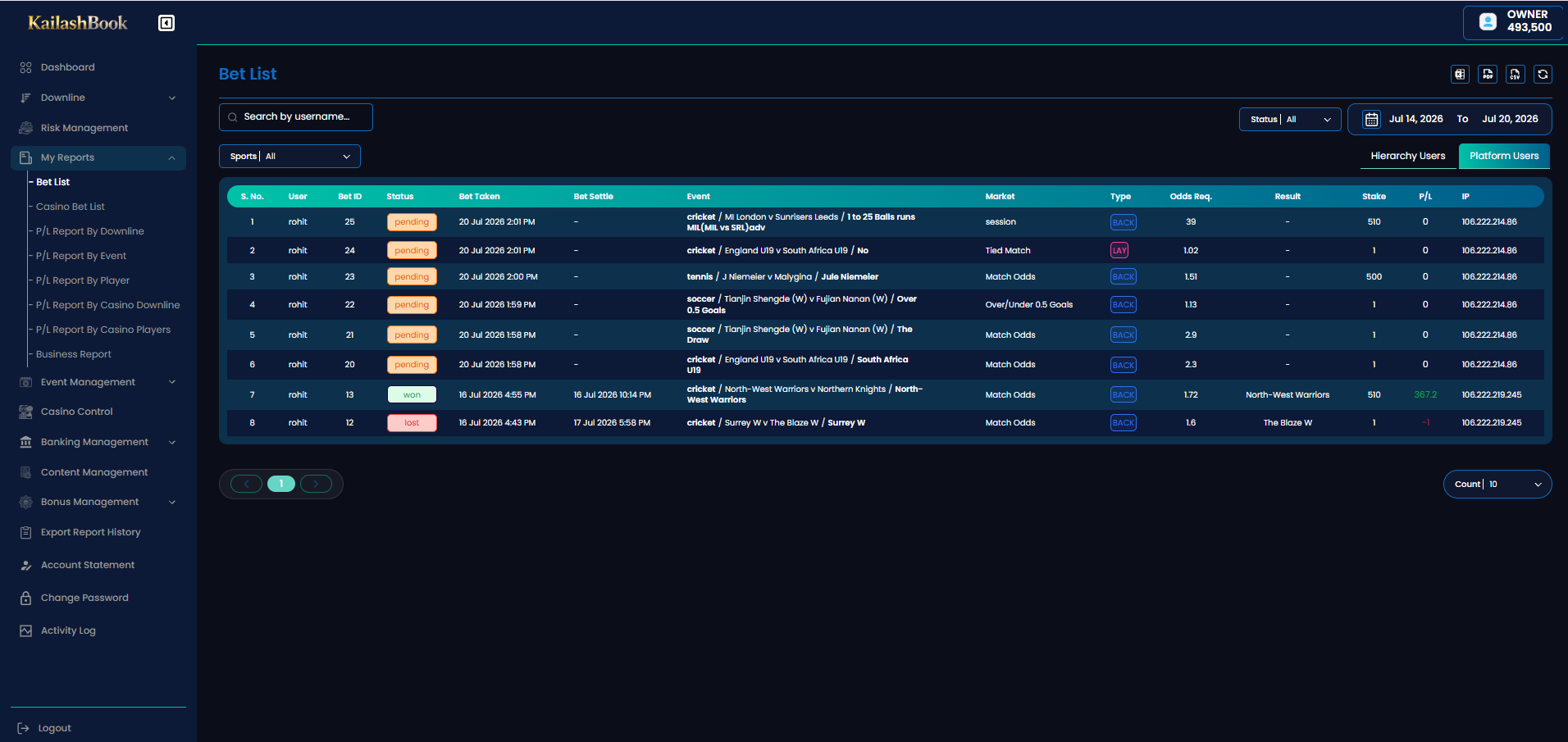Click the won status badge
Screen dimensions: 1568x742
point(412,395)
